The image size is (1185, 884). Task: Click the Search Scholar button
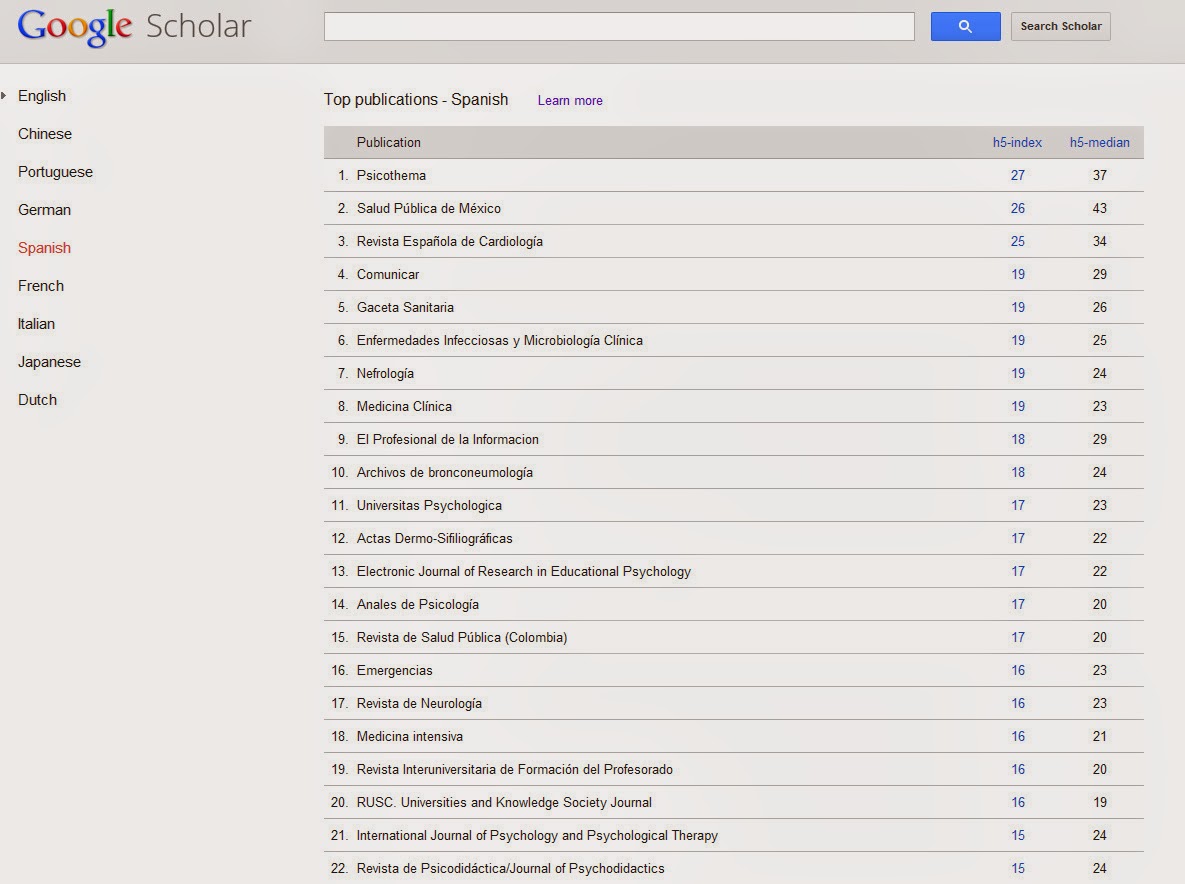[x=1060, y=26]
